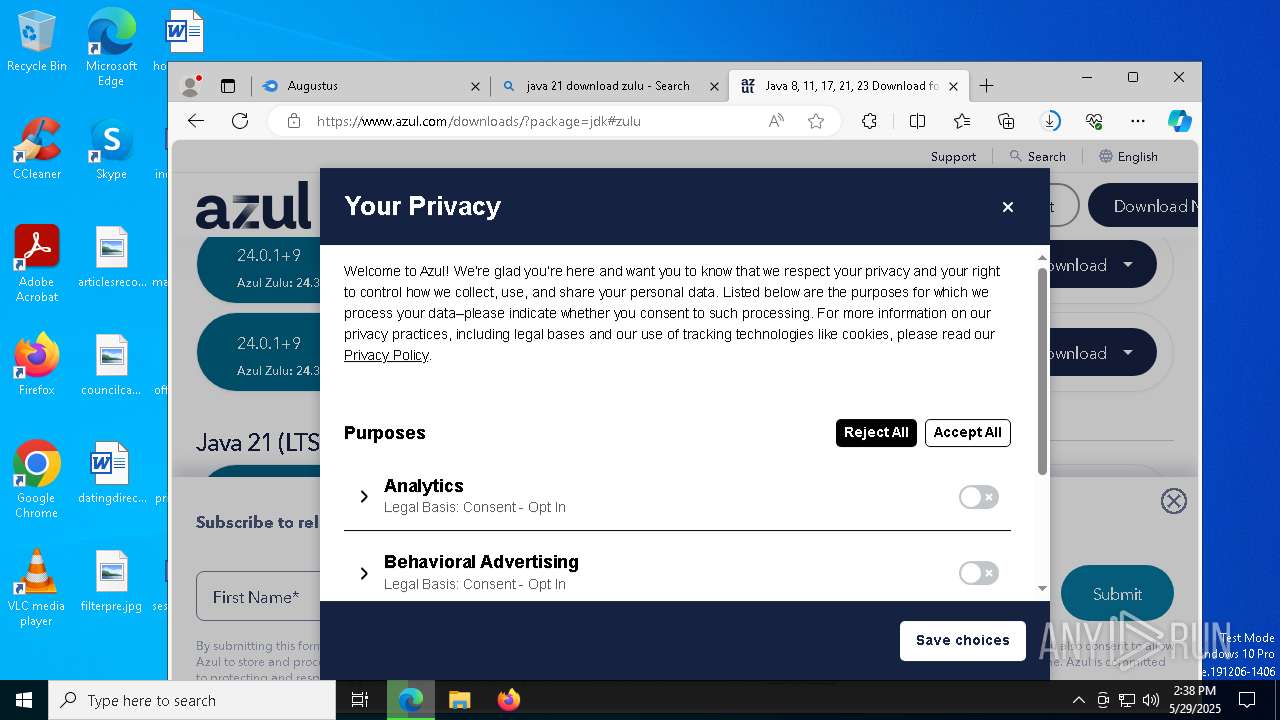Dismiss the subscribe banner with circled X

(x=1174, y=501)
